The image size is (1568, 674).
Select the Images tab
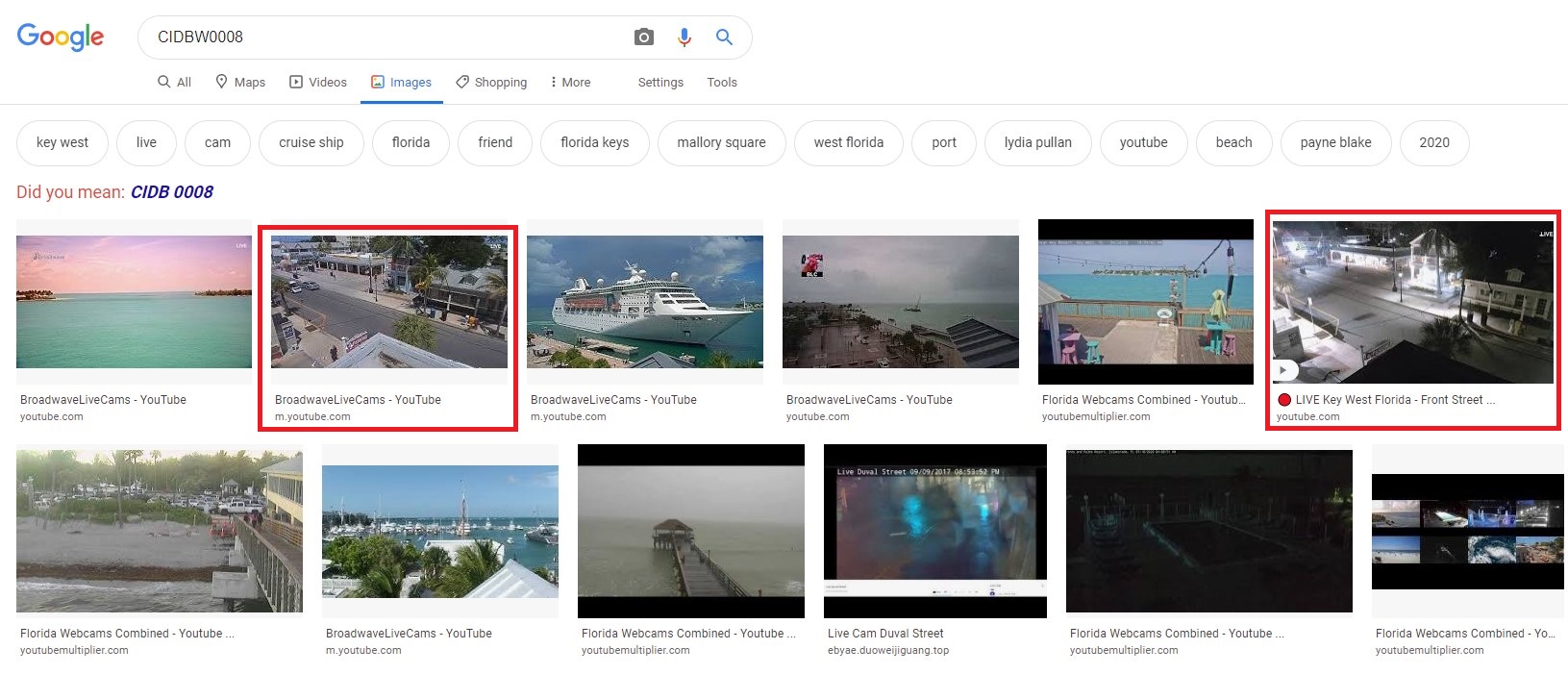point(401,82)
